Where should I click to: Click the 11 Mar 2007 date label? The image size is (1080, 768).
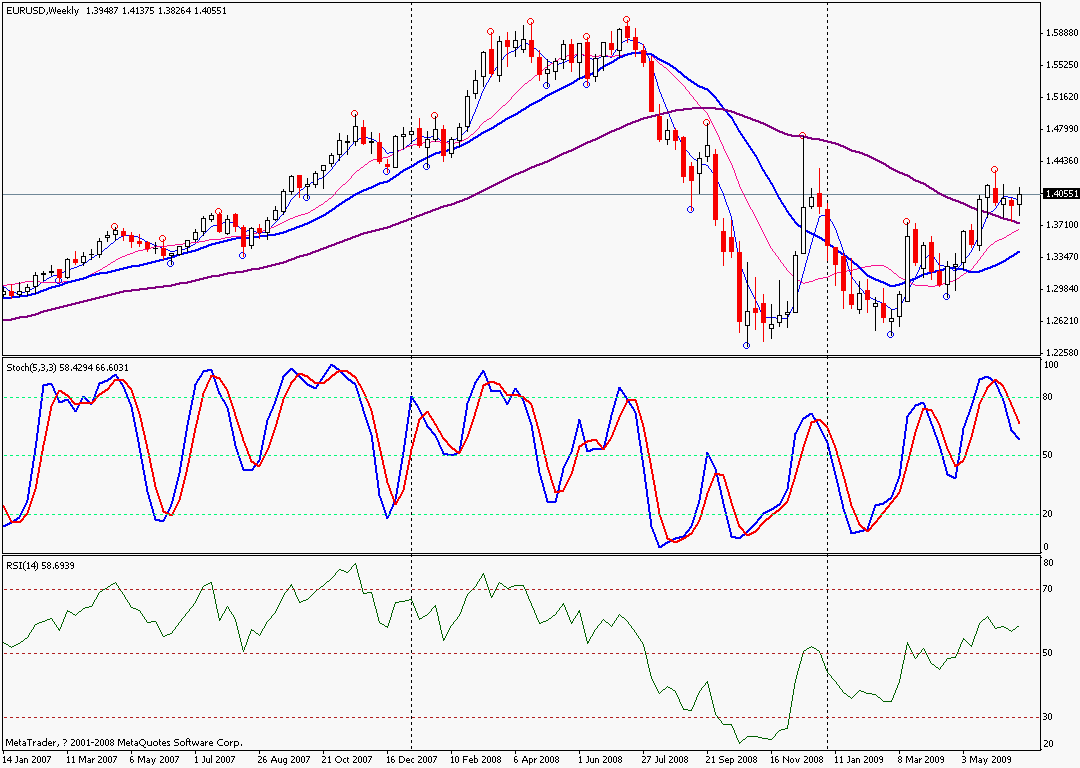click(92, 760)
